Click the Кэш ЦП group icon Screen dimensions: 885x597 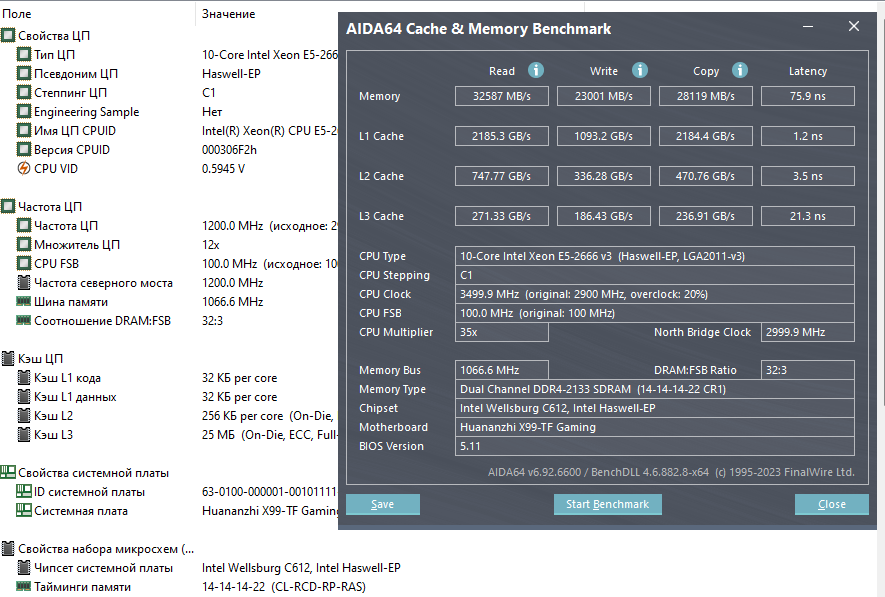8,358
